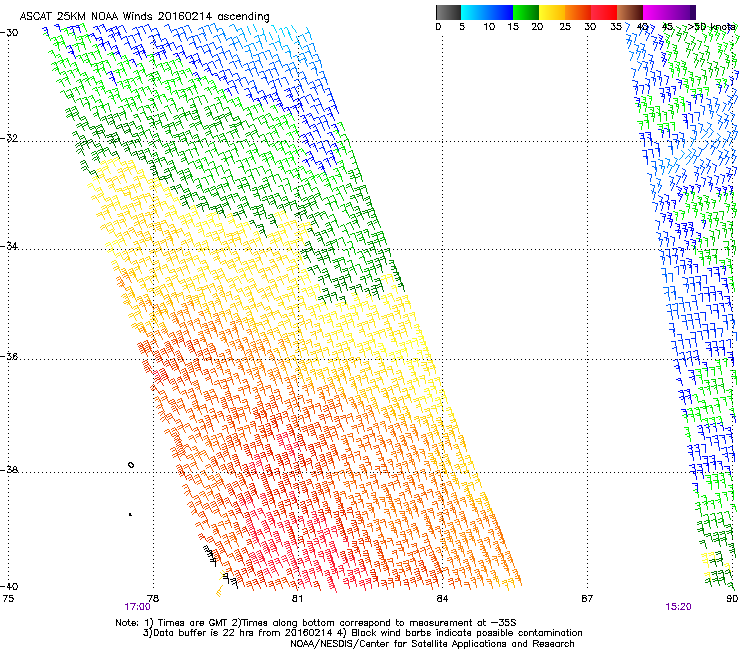Click the longitude label 81

297,599
